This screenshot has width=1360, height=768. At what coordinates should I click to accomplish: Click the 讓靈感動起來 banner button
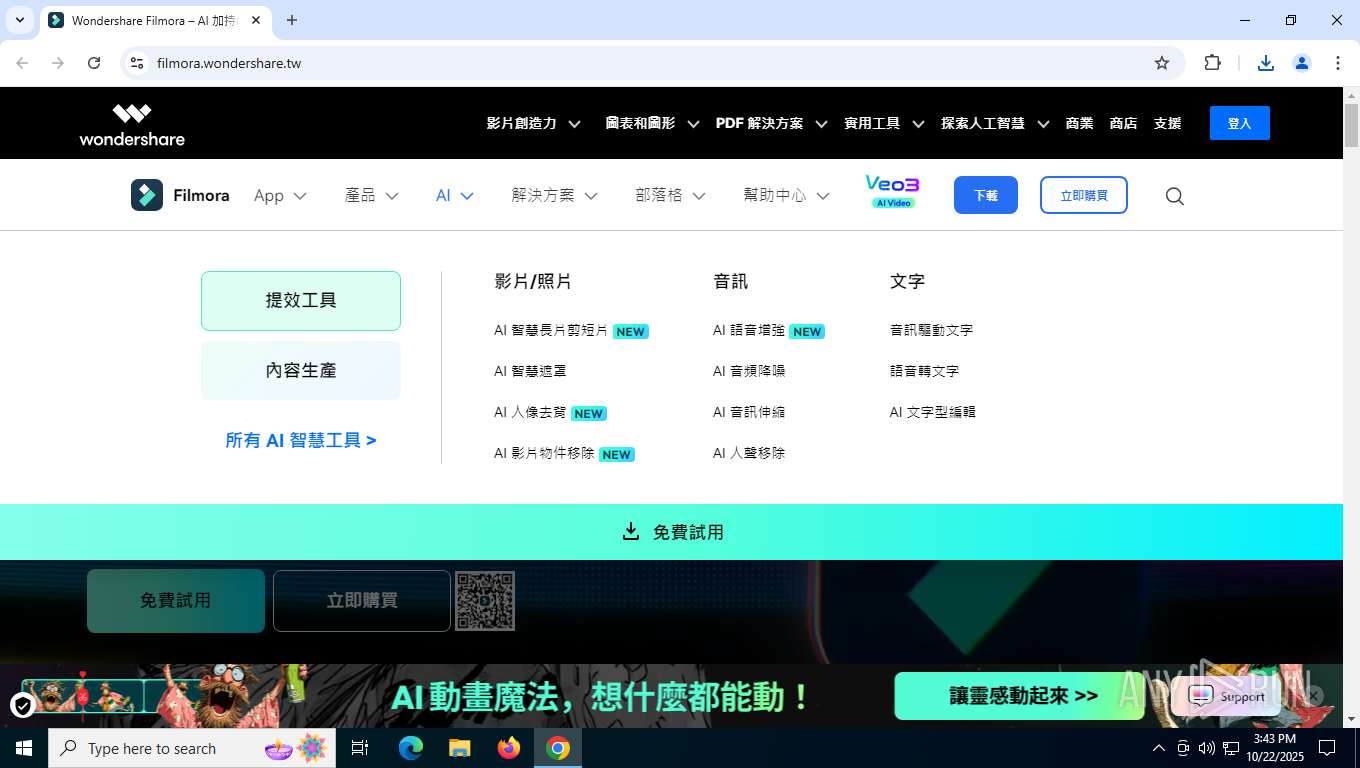click(1019, 696)
